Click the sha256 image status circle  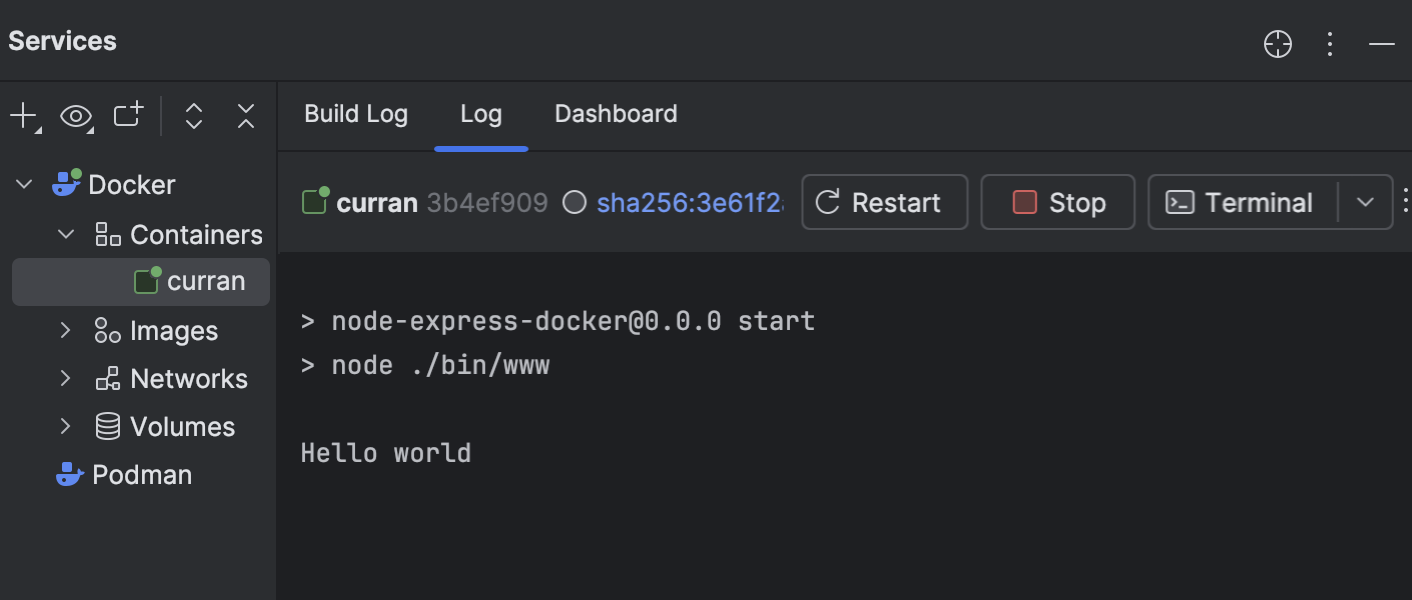tap(574, 202)
